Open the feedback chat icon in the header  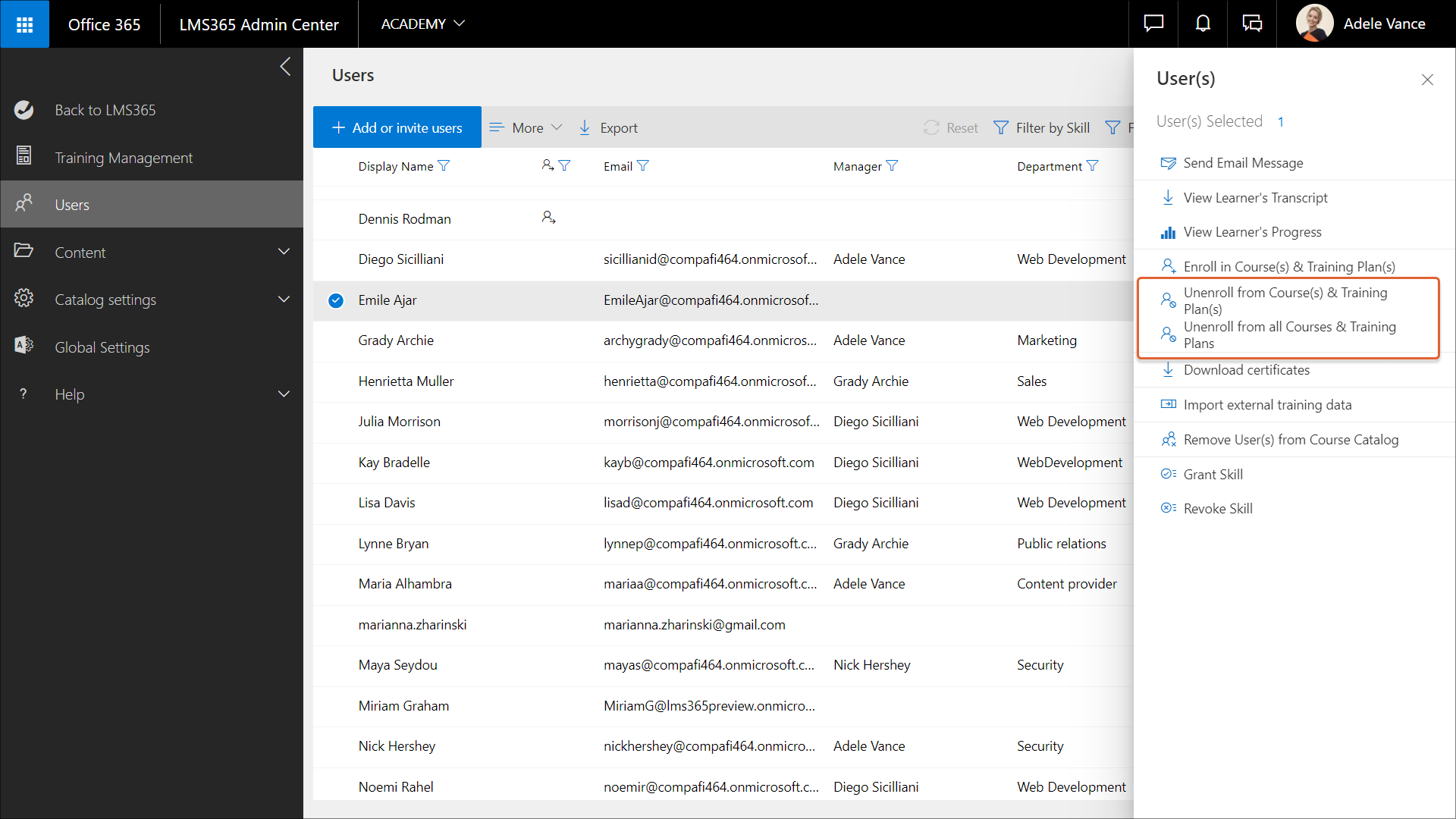pos(1153,24)
